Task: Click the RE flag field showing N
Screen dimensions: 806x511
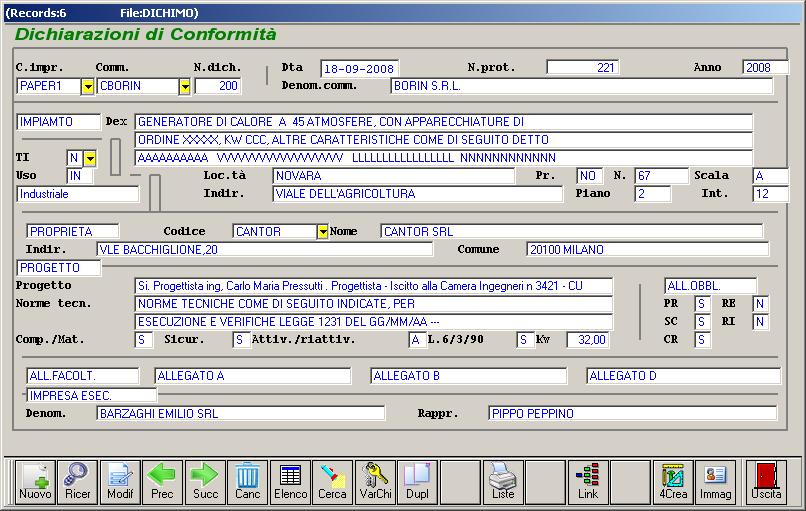Action: pos(761,304)
